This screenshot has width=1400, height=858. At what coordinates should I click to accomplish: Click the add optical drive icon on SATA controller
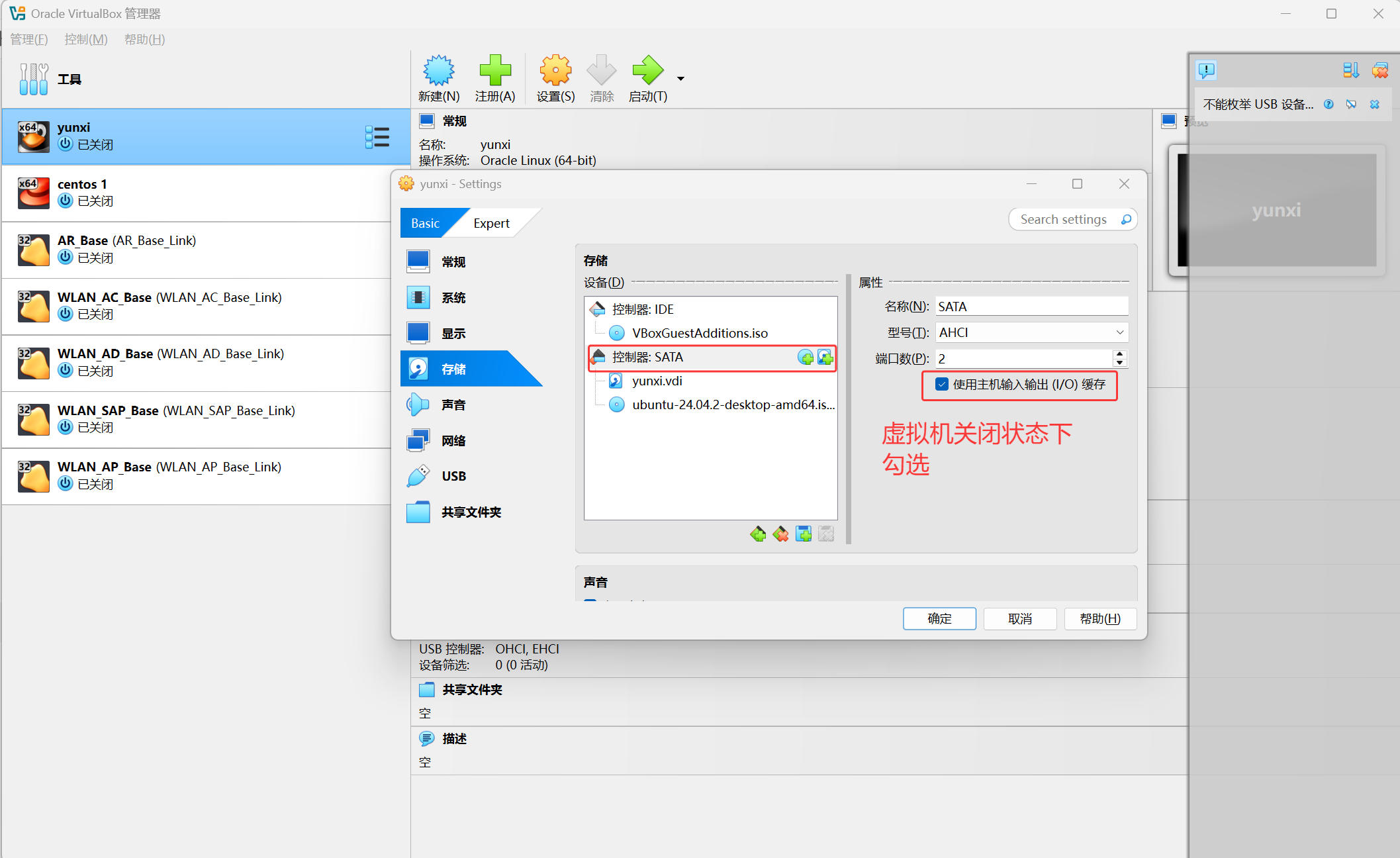pyautogui.click(x=806, y=358)
